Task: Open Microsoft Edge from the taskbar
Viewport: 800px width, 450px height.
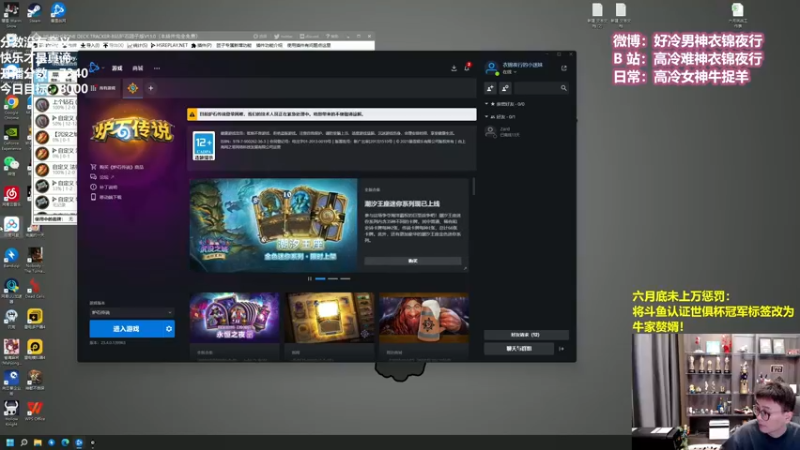Action: click(x=65, y=443)
